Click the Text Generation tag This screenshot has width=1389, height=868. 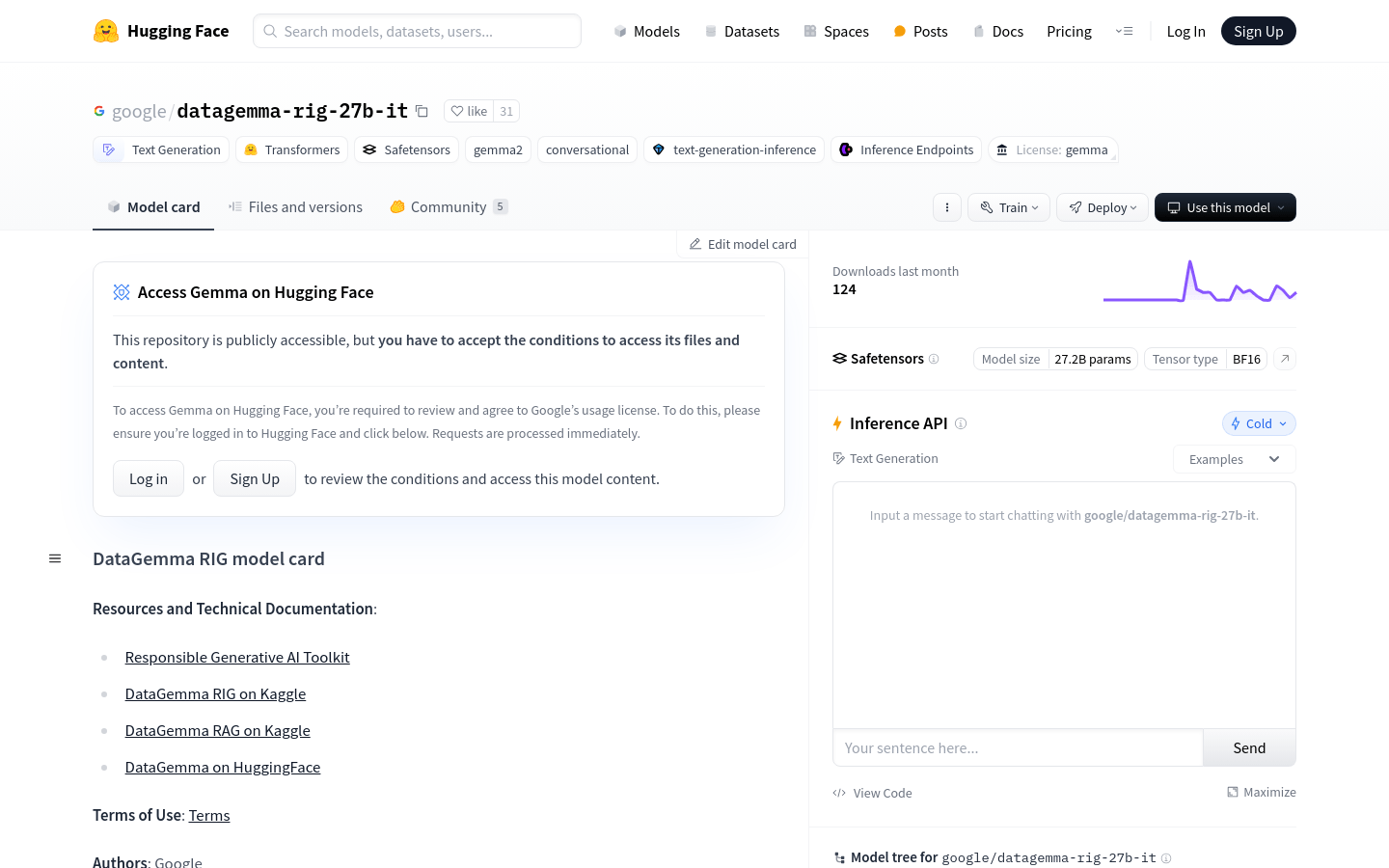[x=161, y=149]
